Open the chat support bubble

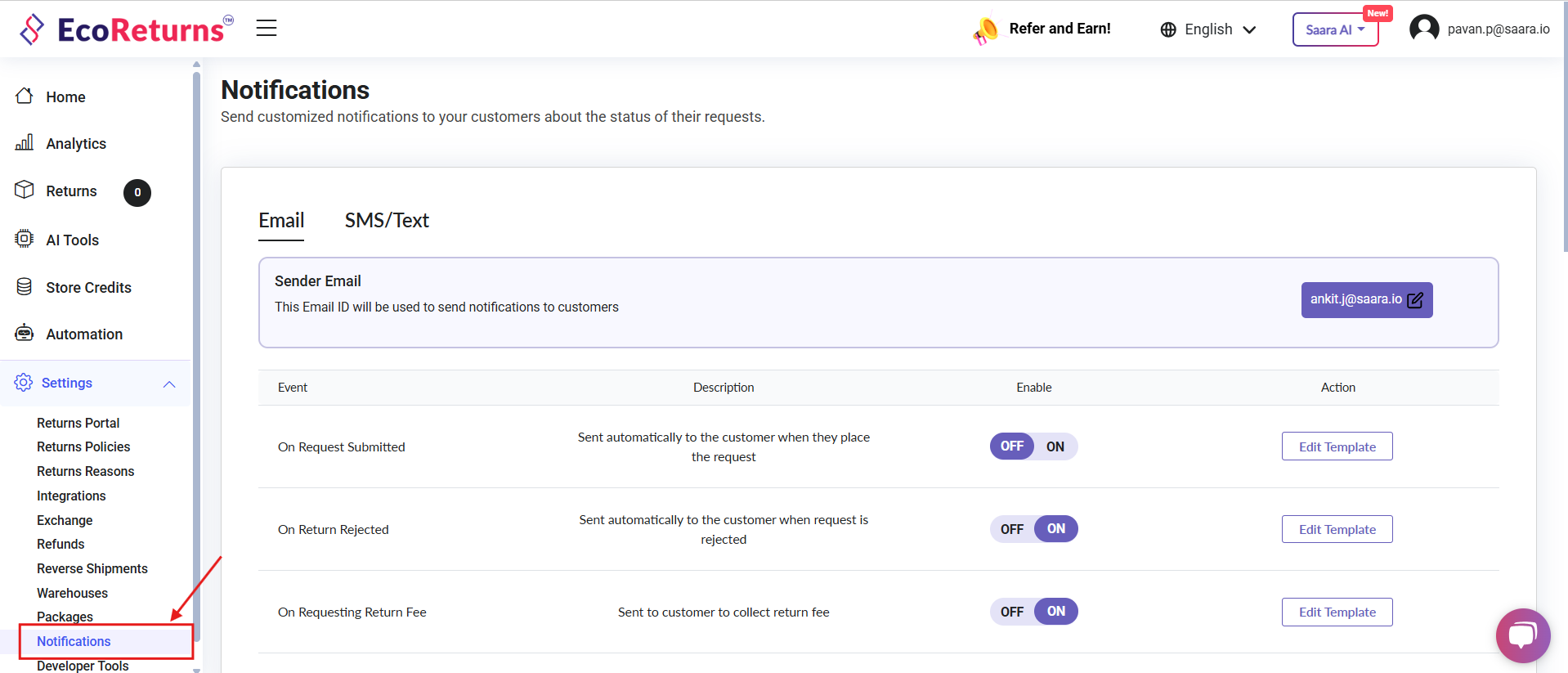point(1522,635)
